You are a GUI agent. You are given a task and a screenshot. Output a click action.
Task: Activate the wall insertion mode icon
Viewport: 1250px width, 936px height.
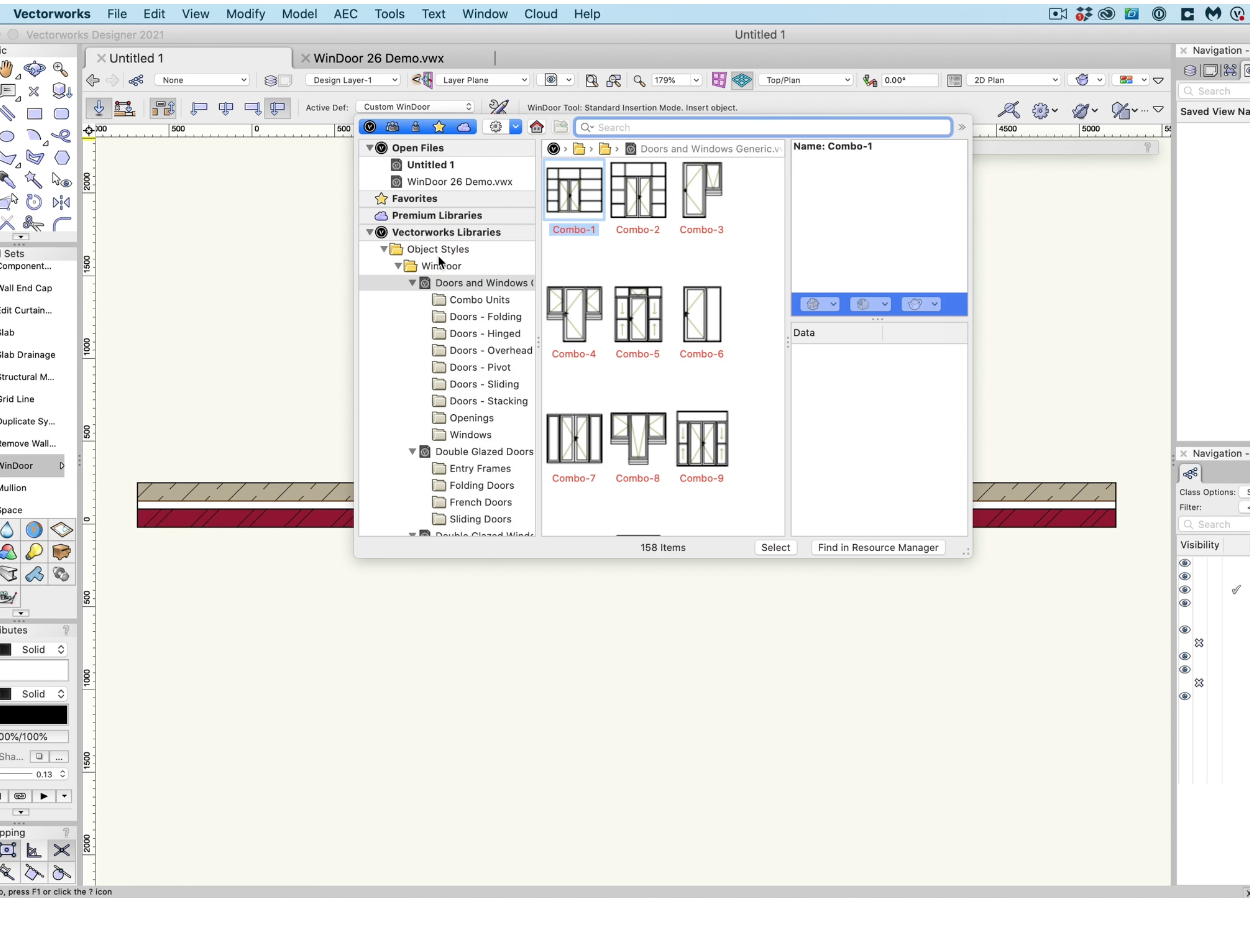coord(124,109)
